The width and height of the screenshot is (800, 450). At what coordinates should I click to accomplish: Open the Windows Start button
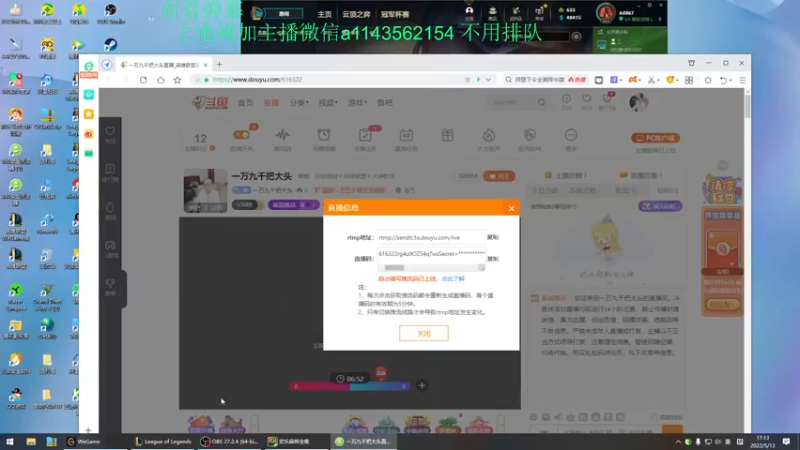tap(10, 442)
